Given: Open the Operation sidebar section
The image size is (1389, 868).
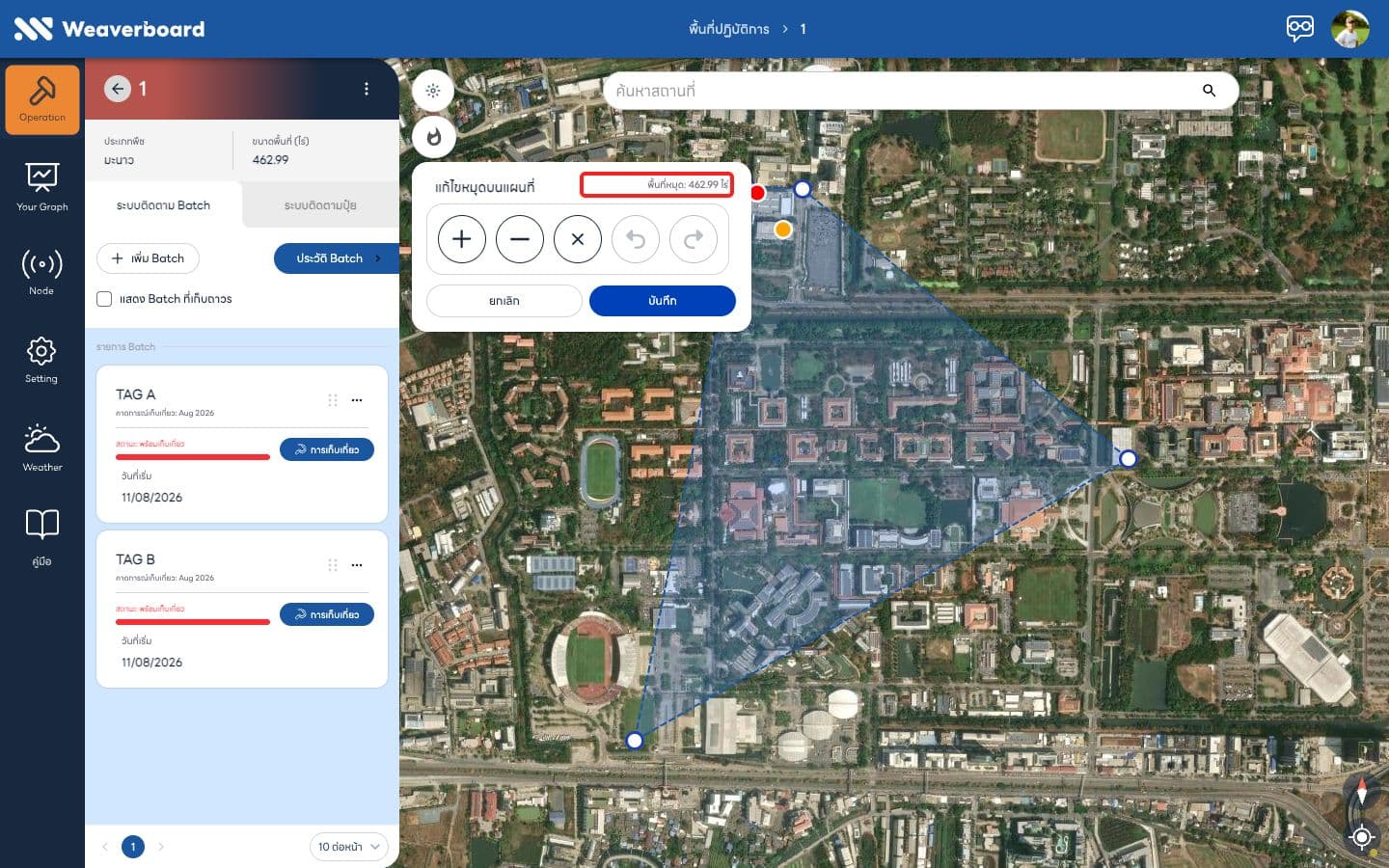Looking at the screenshot, I should (42, 99).
